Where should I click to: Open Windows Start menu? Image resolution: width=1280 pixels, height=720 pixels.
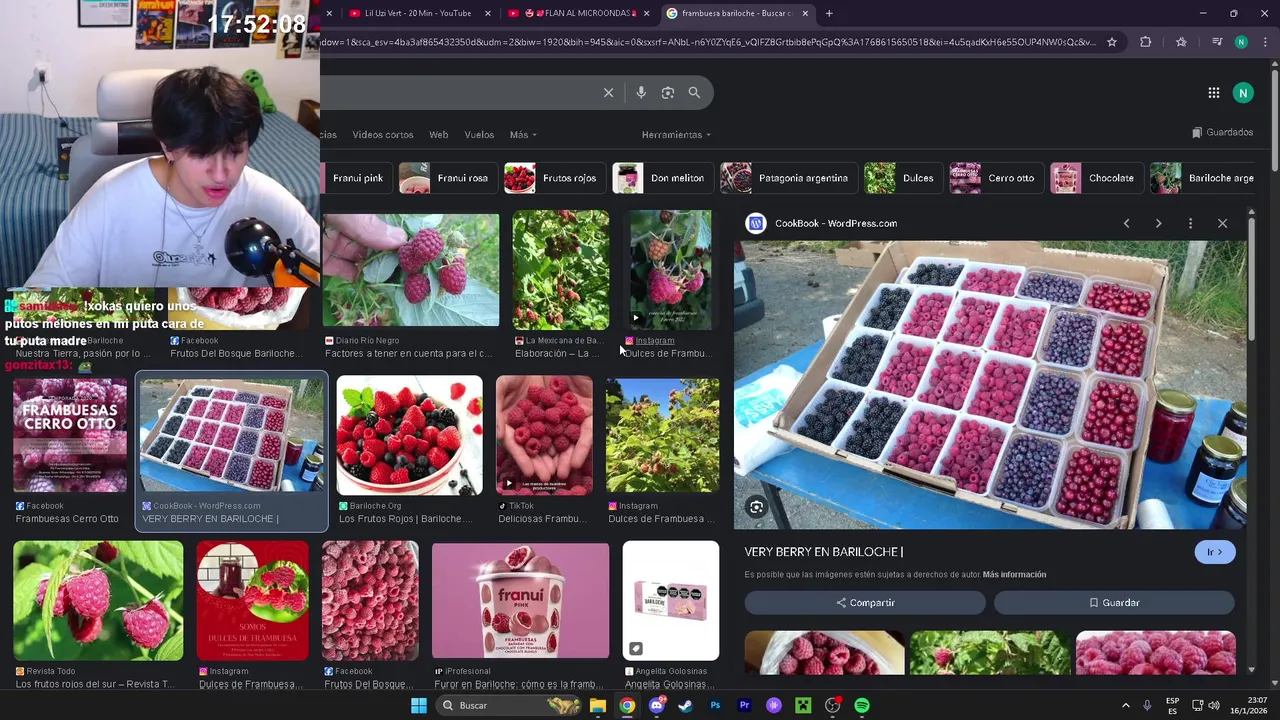pos(419,705)
